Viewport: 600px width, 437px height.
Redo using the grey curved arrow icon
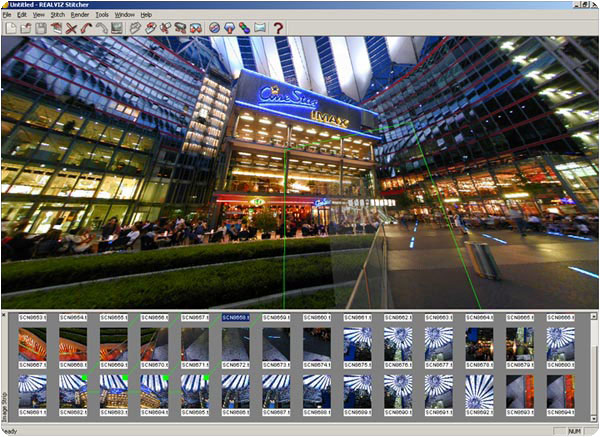[x=101, y=28]
